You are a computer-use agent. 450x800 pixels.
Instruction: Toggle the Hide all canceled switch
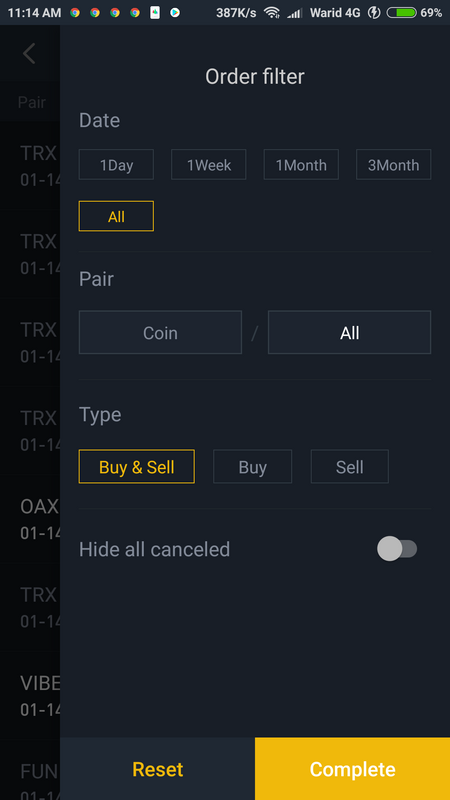pyautogui.click(x=397, y=549)
